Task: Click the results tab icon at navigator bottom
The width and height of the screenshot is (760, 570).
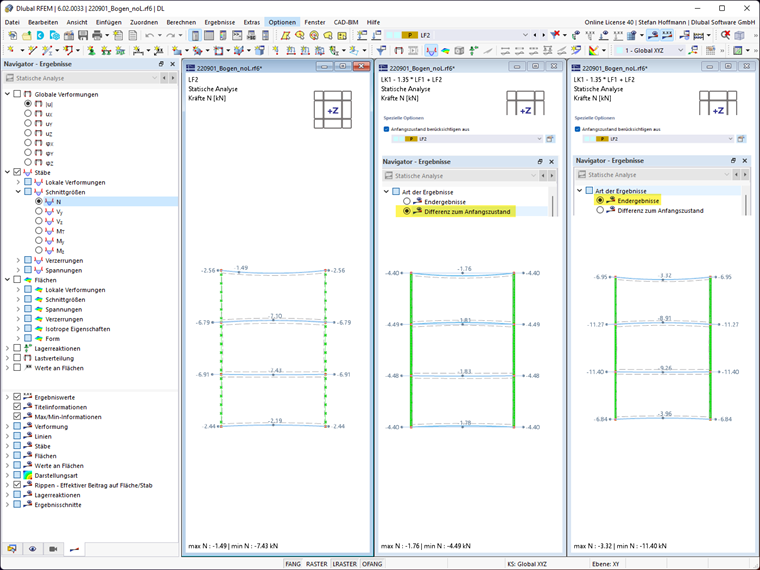Action: (x=74, y=549)
